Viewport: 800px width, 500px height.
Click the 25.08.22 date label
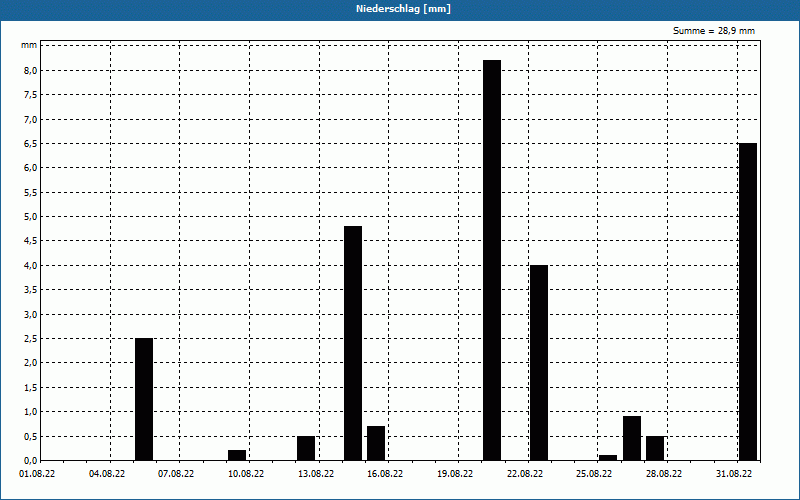coord(594,474)
